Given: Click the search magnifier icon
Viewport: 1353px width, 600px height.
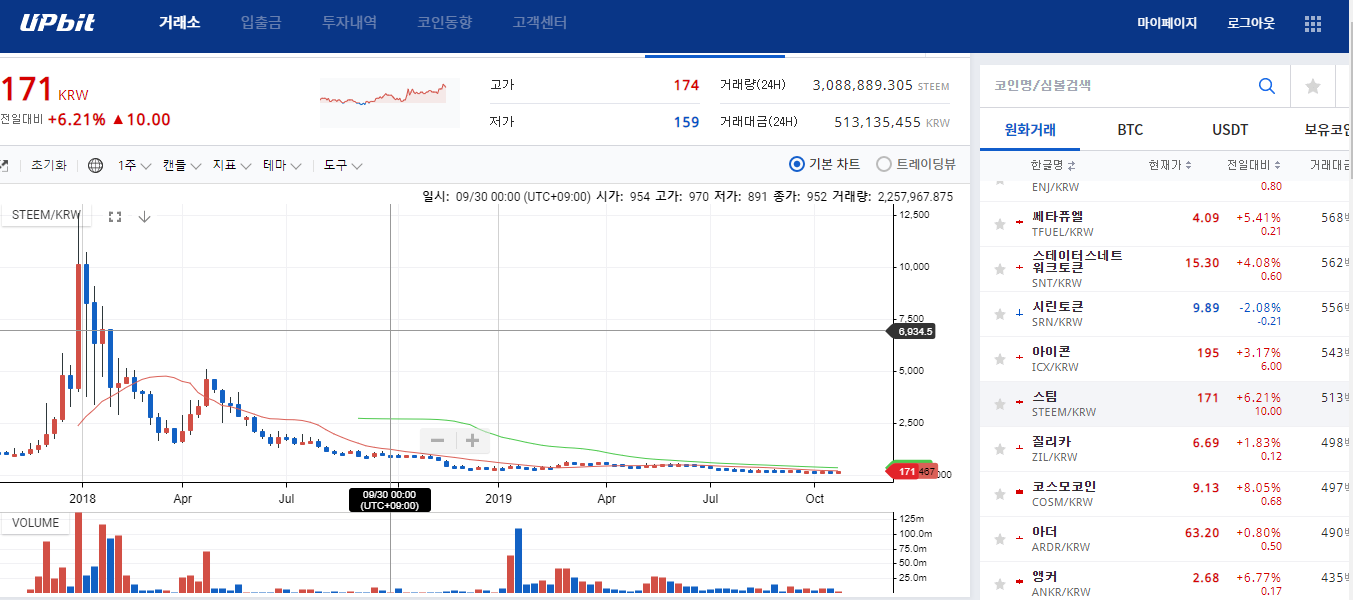Looking at the screenshot, I should tap(1267, 86).
